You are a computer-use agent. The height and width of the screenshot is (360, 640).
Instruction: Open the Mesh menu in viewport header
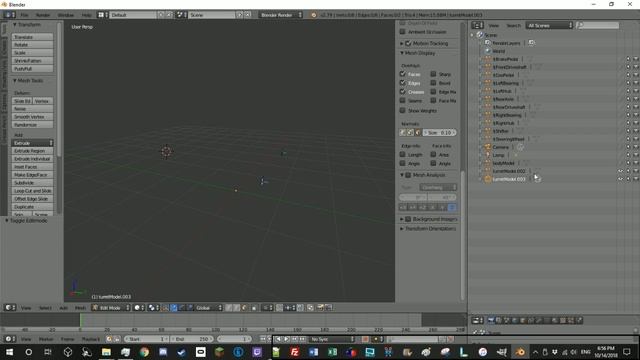[80, 308]
